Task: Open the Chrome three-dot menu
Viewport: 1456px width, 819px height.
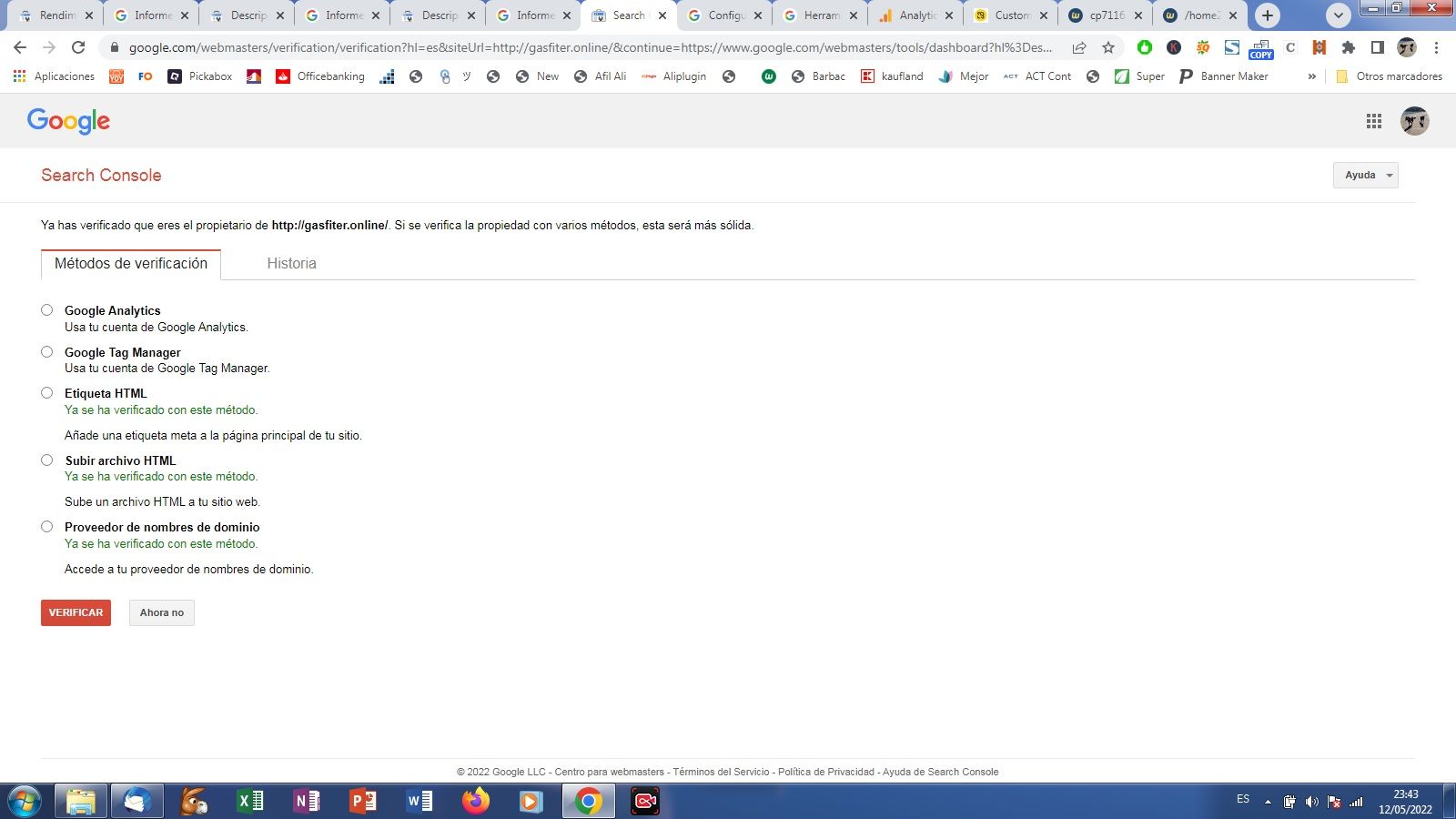Action: (1436, 47)
